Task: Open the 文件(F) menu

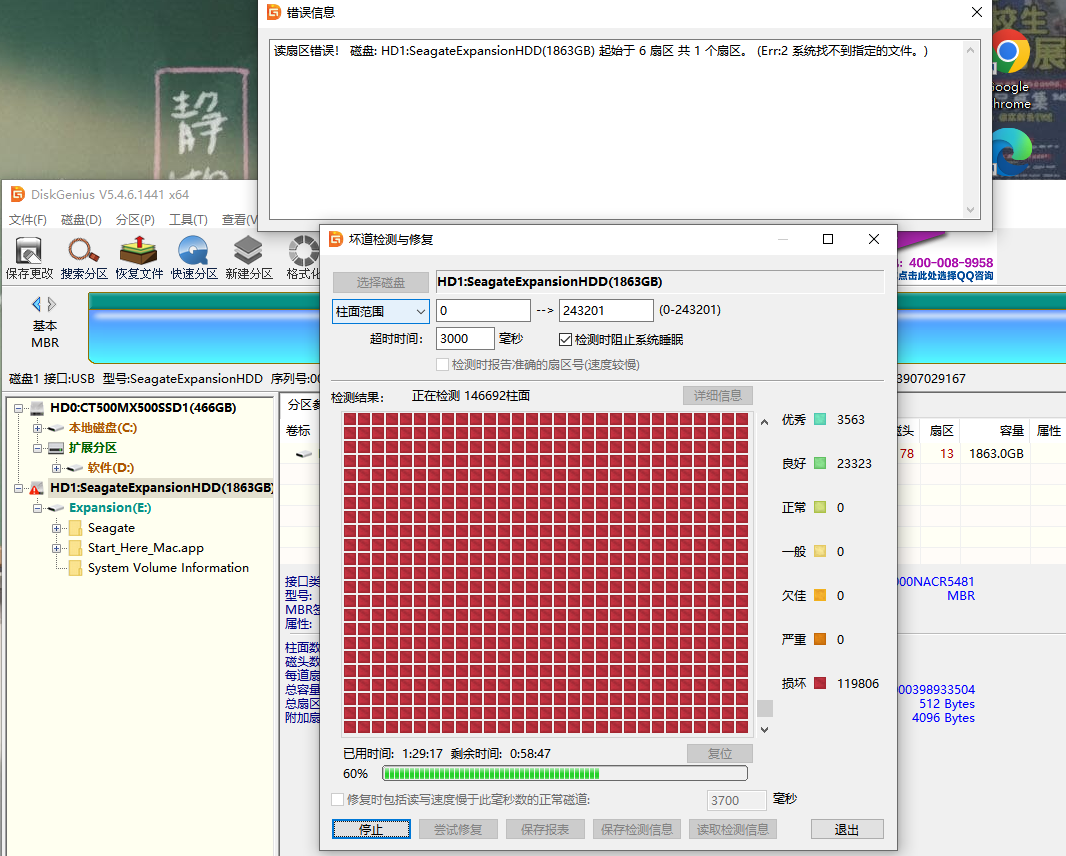Action: pos(28,220)
